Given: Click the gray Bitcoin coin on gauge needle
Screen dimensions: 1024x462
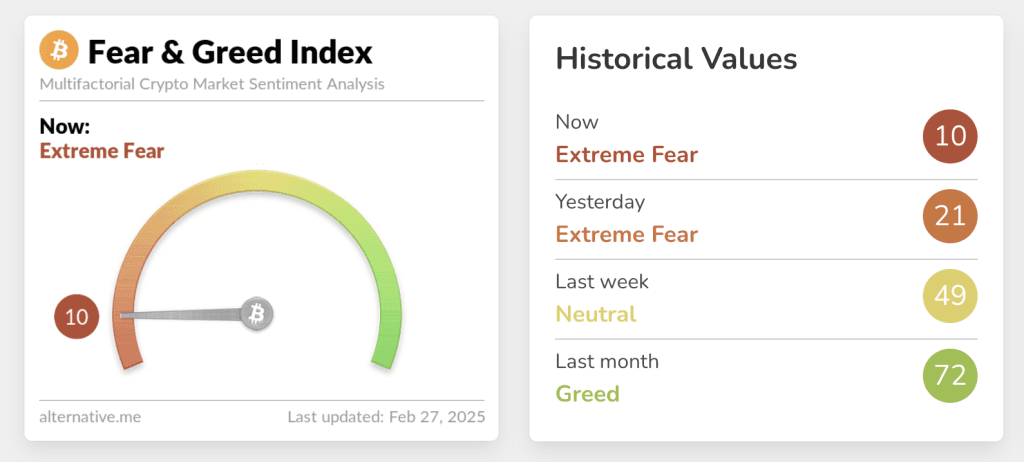Looking at the screenshot, I should click(257, 314).
